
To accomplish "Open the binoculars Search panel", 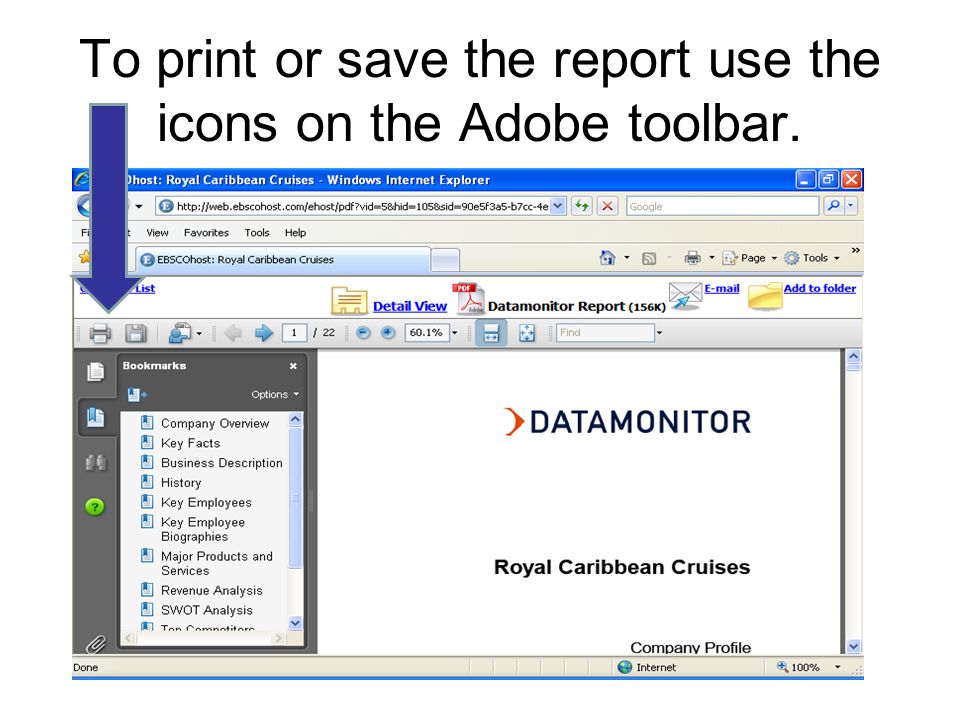I will coord(96,462).
